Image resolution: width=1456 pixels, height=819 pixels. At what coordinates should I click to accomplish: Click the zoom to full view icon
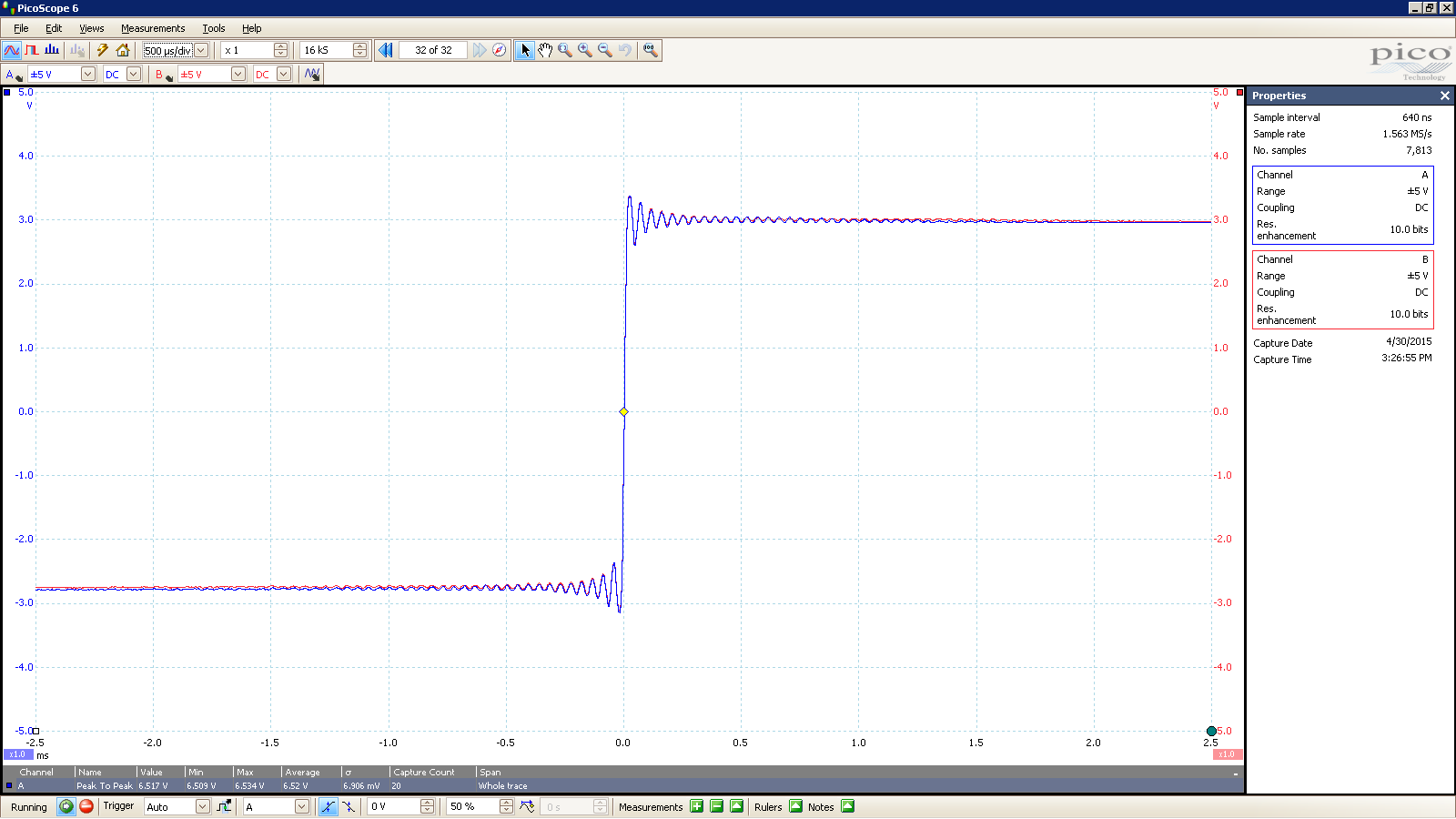tap(650, 50)
